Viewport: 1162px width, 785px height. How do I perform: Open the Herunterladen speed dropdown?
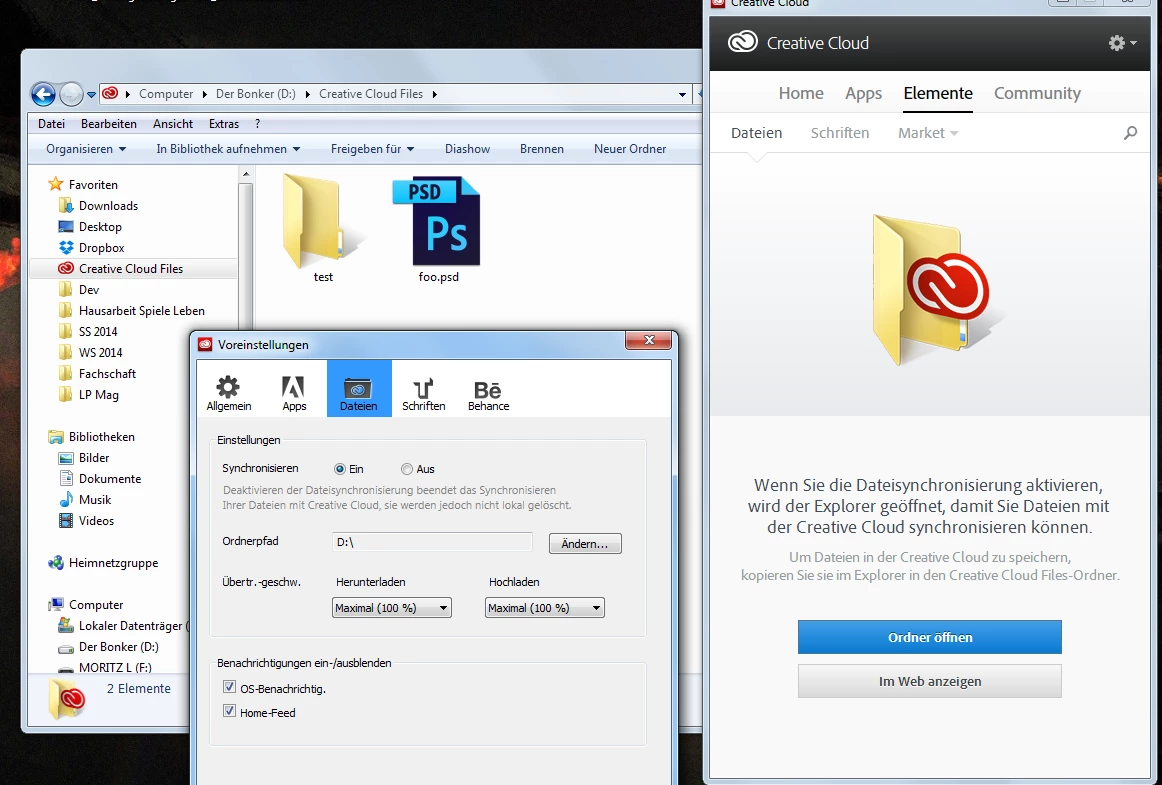pyautogui.click(x=391, y=608)
